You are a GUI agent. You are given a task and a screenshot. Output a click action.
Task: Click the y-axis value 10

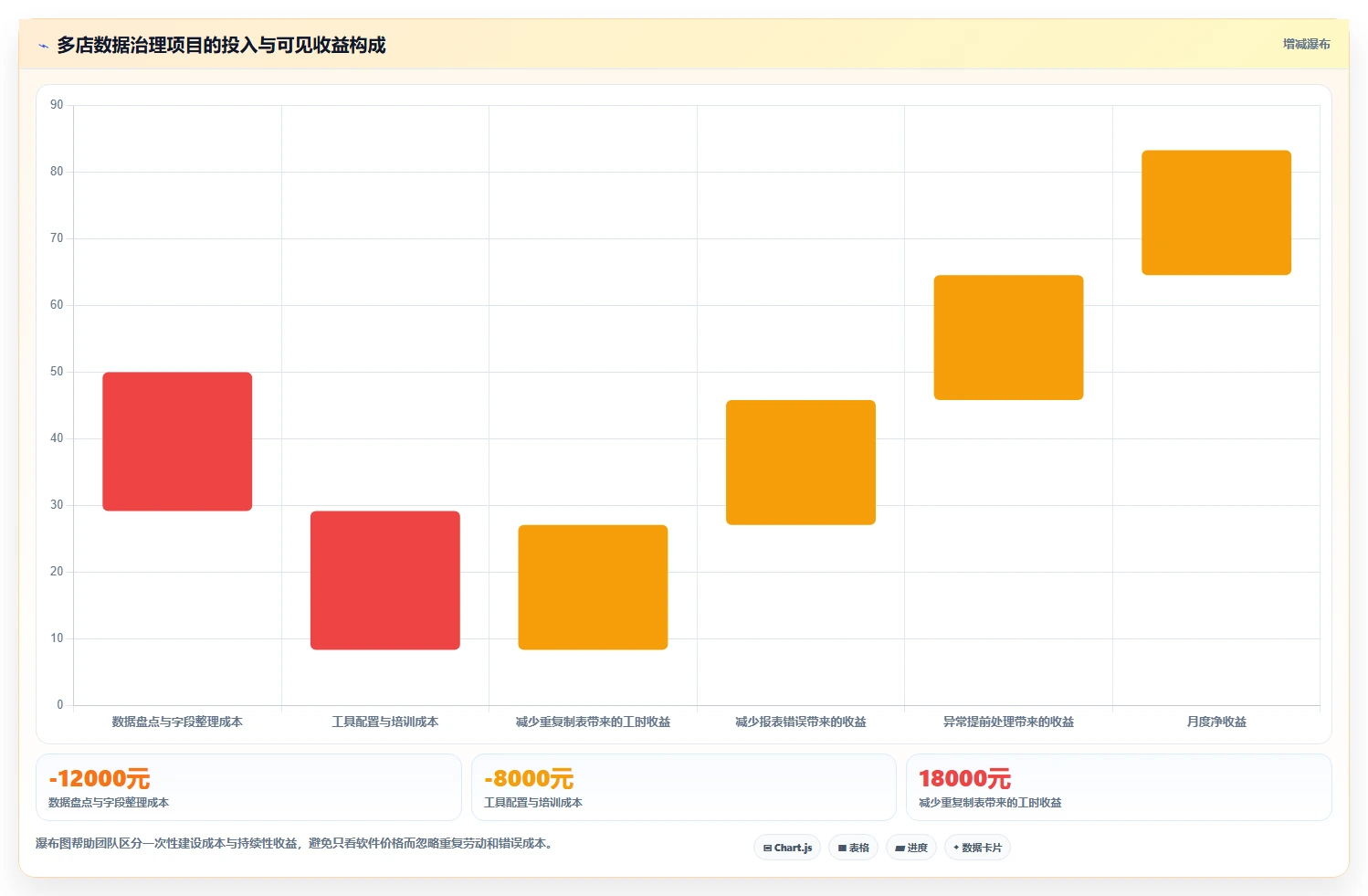(57, 638)
